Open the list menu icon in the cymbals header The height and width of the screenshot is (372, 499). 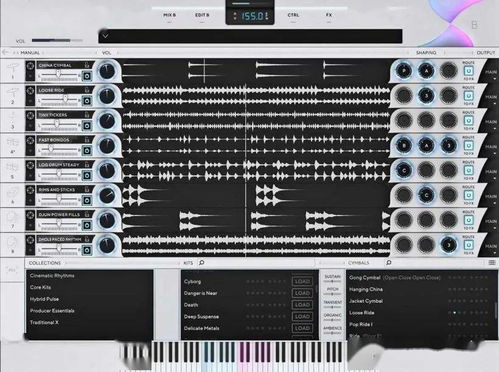[x=492, y=263]
